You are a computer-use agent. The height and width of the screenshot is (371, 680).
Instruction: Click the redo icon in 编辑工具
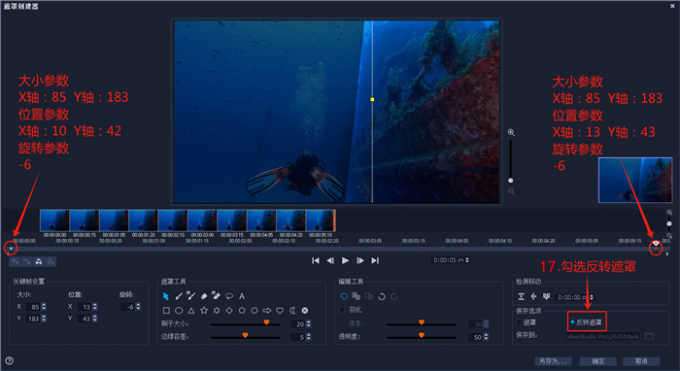pyautogui.click(x=394, y=296)
